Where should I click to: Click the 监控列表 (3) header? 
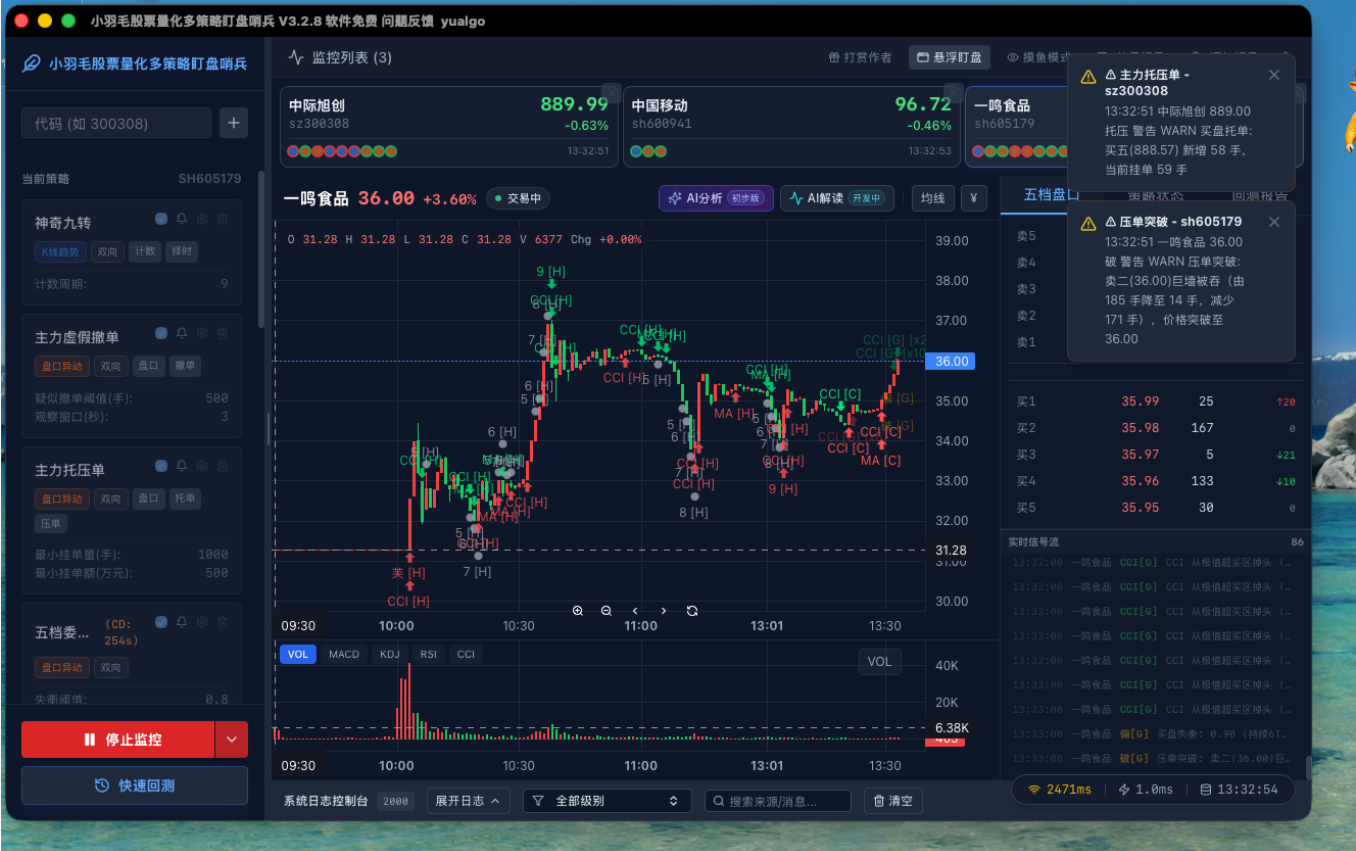coord(340,58)
